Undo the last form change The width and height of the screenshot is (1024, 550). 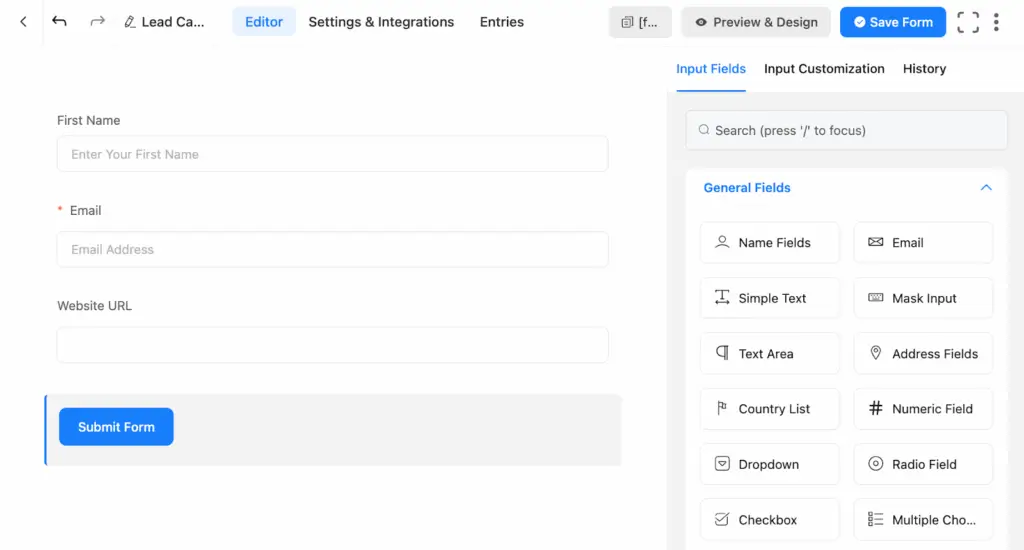(x=59, y=22)
